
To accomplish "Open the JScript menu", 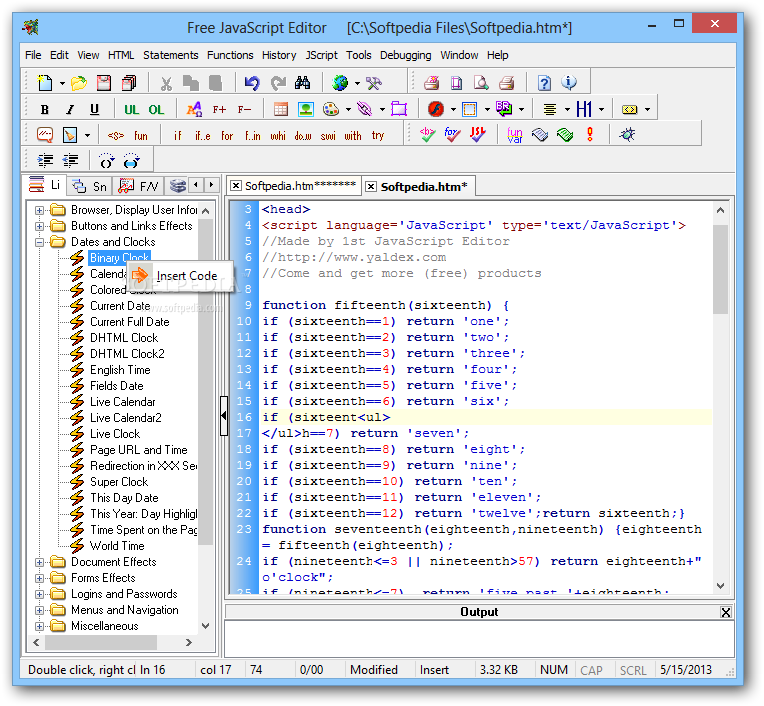I will pos(322,55).
